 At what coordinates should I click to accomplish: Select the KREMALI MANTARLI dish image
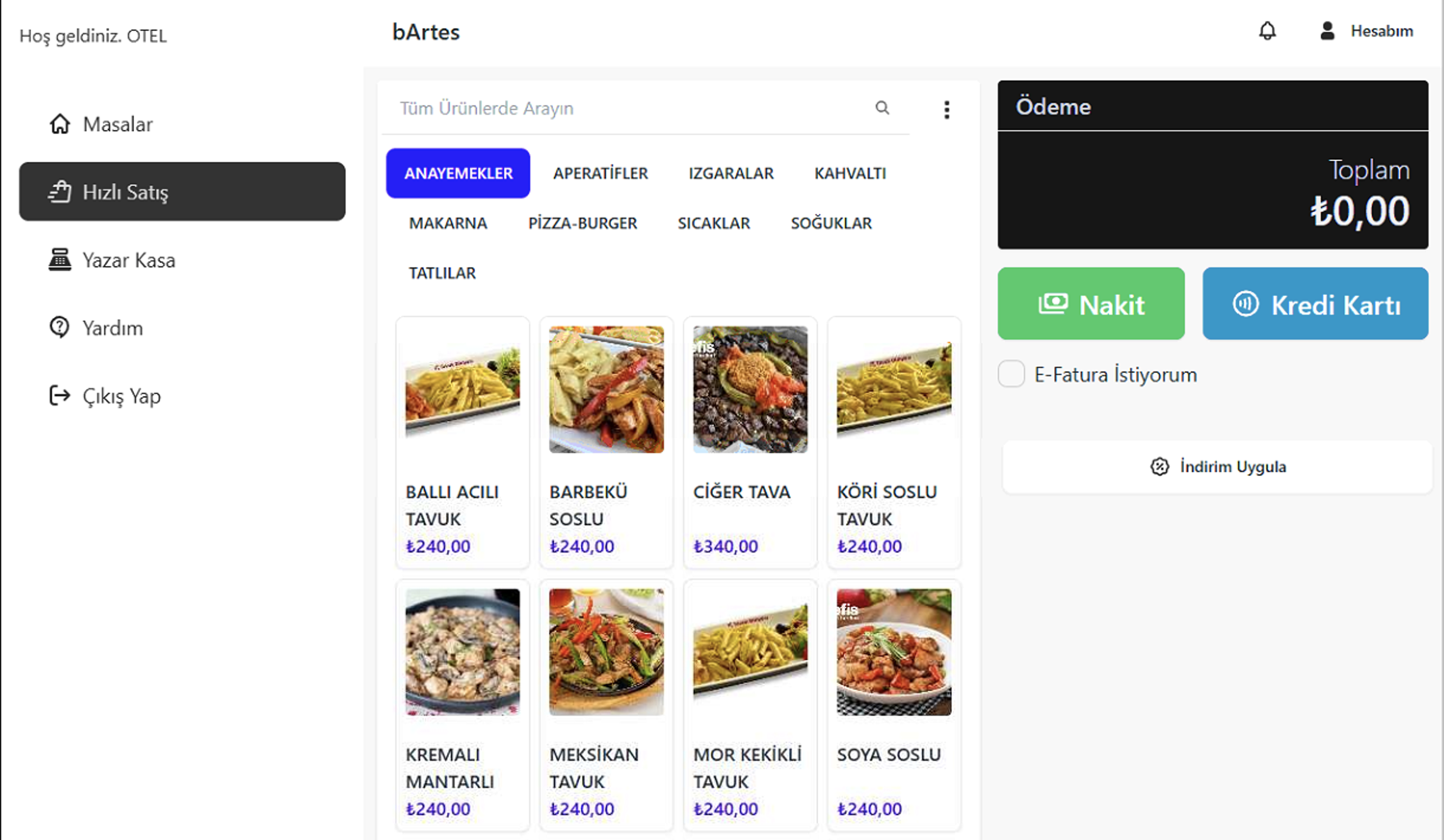[x=462, y=651]
